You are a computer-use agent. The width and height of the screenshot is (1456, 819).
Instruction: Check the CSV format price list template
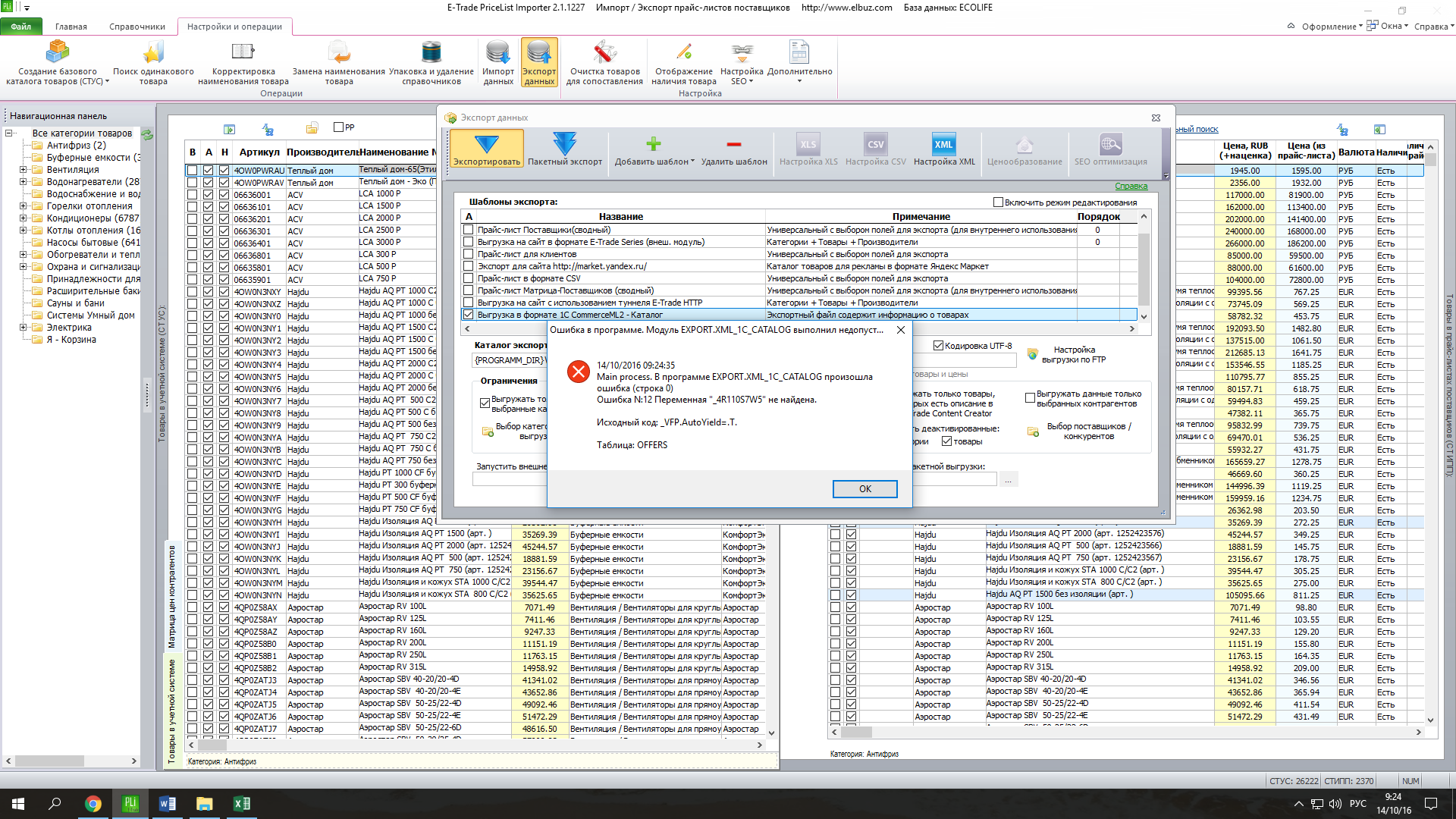point(469,278)
